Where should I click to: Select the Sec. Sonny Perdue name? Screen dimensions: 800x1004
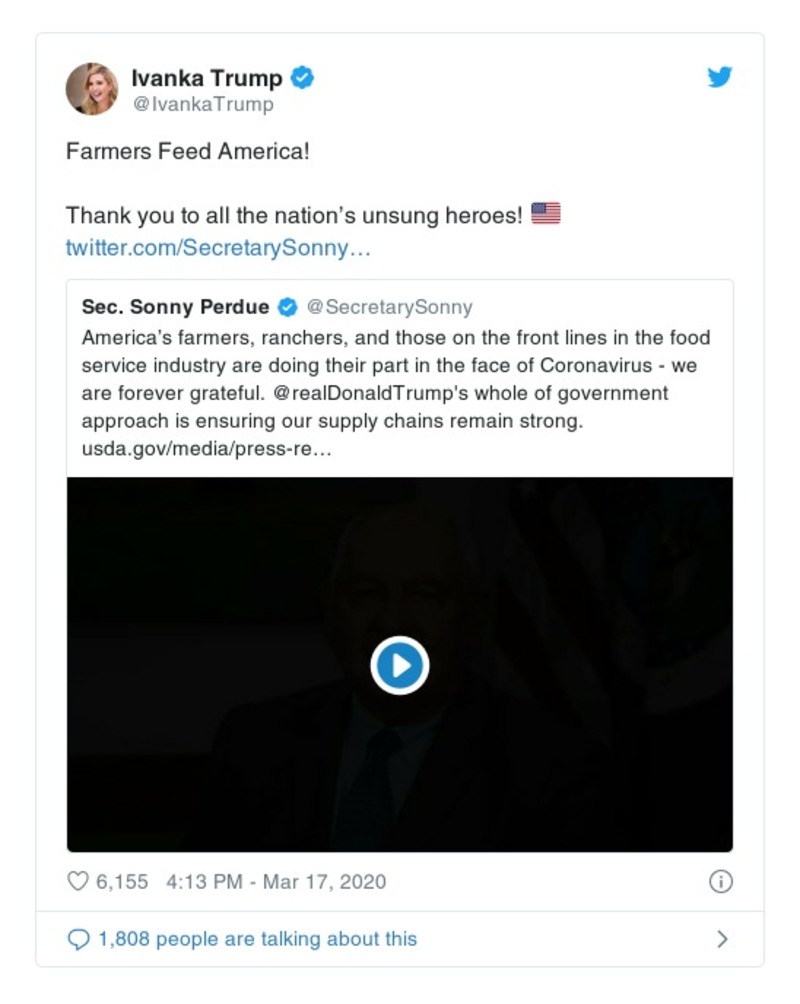click(x=175, y=307)
